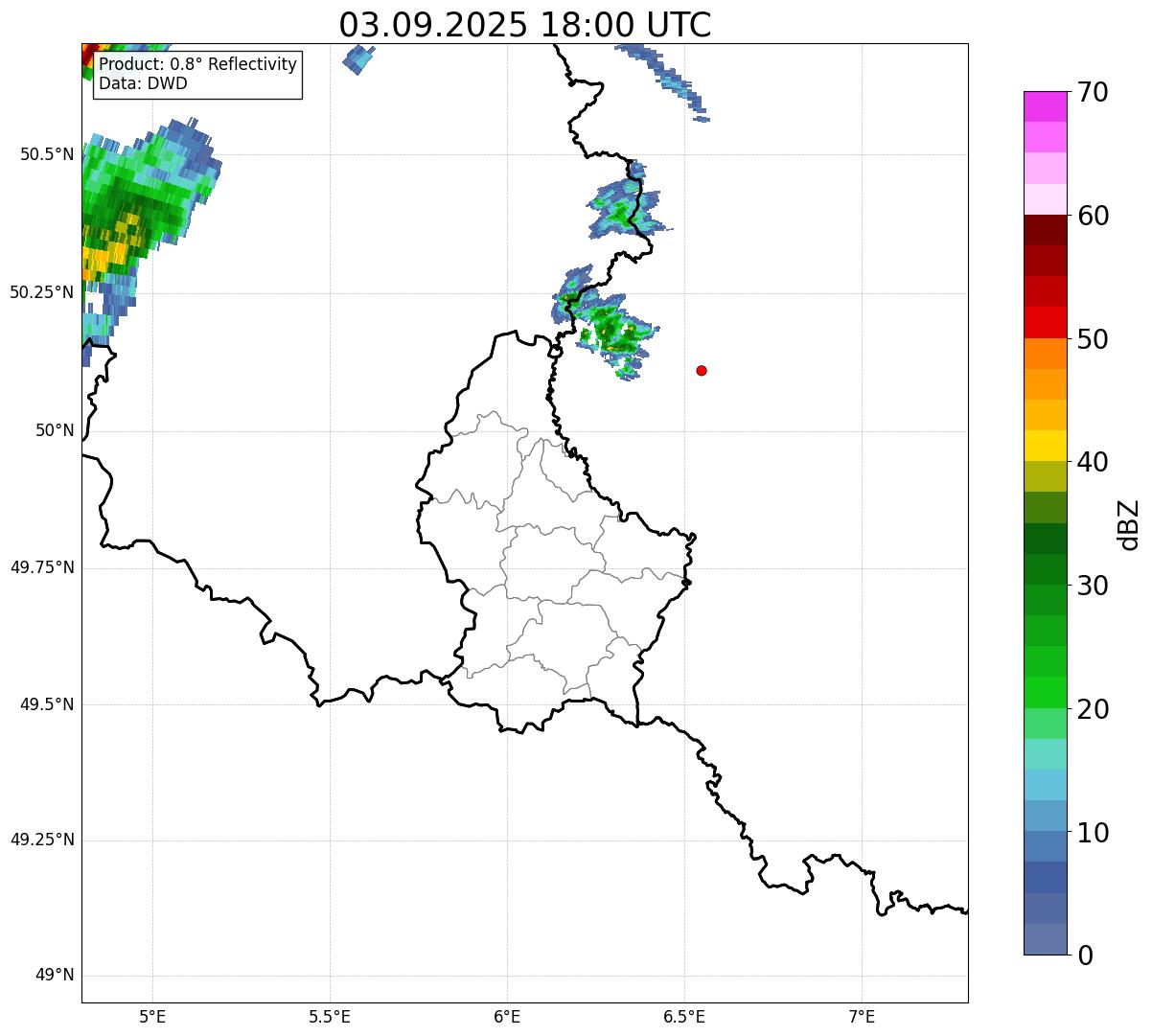The height and width of the screenshot is (1036, 1152).
Task: Click the 5°E longitude label
Action: coord(152,1017)
